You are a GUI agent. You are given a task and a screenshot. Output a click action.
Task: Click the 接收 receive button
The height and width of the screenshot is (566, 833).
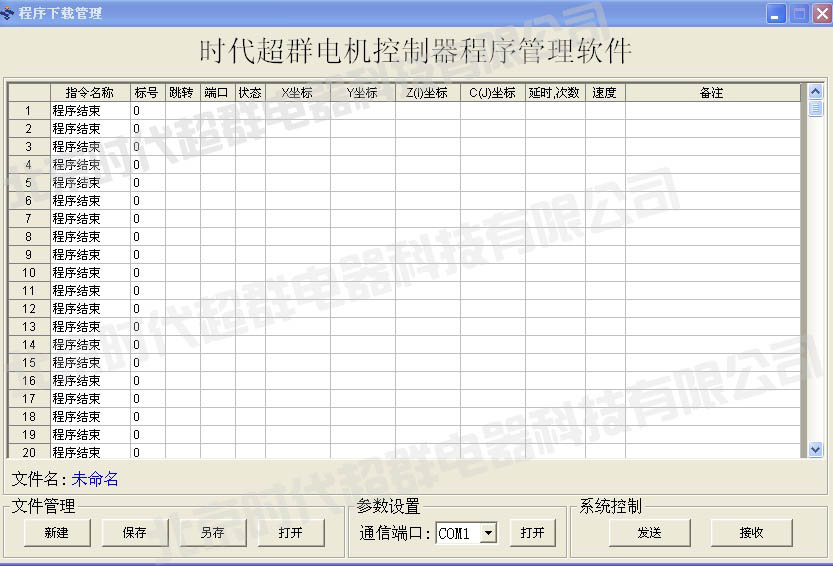pos(751,533)
